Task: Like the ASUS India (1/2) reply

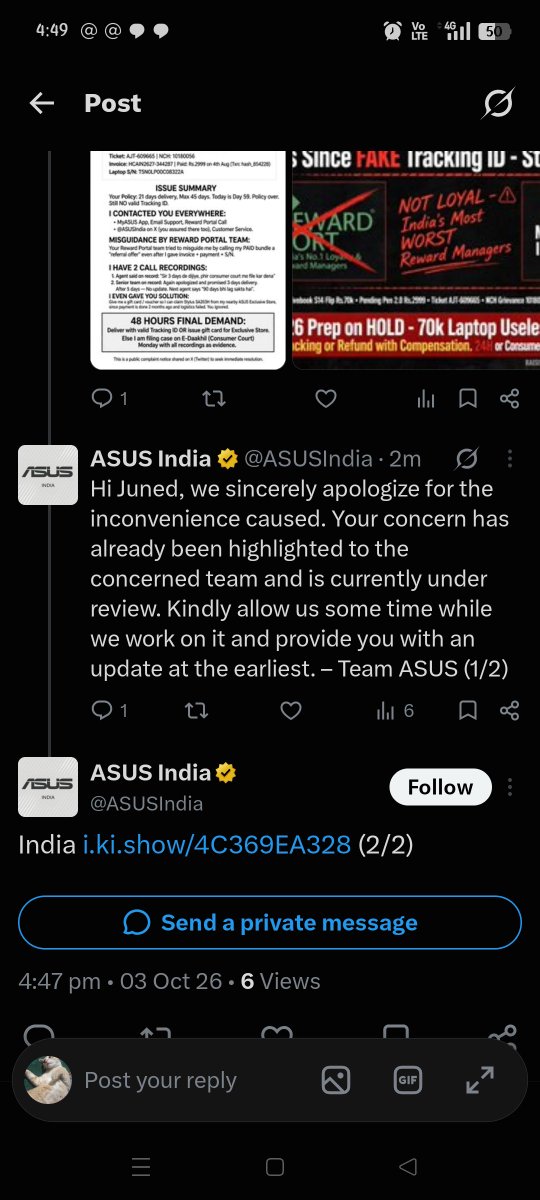Action: (290, 710)
